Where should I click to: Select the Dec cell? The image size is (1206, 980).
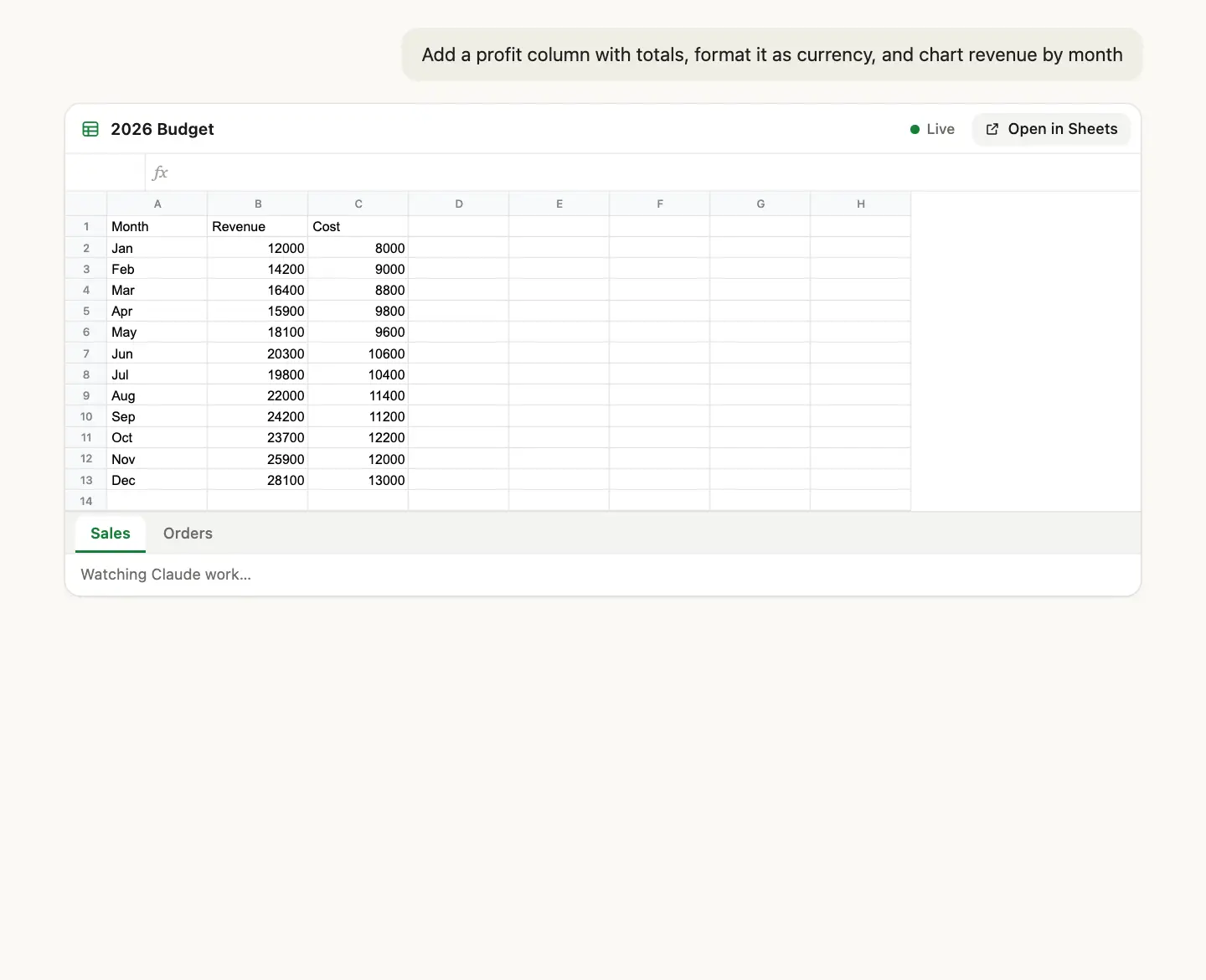click(157, 480)
